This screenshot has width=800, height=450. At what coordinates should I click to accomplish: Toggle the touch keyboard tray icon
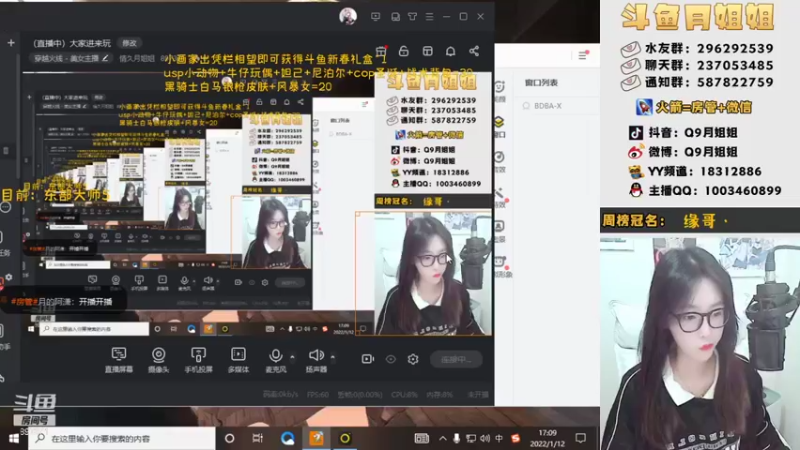421,438
